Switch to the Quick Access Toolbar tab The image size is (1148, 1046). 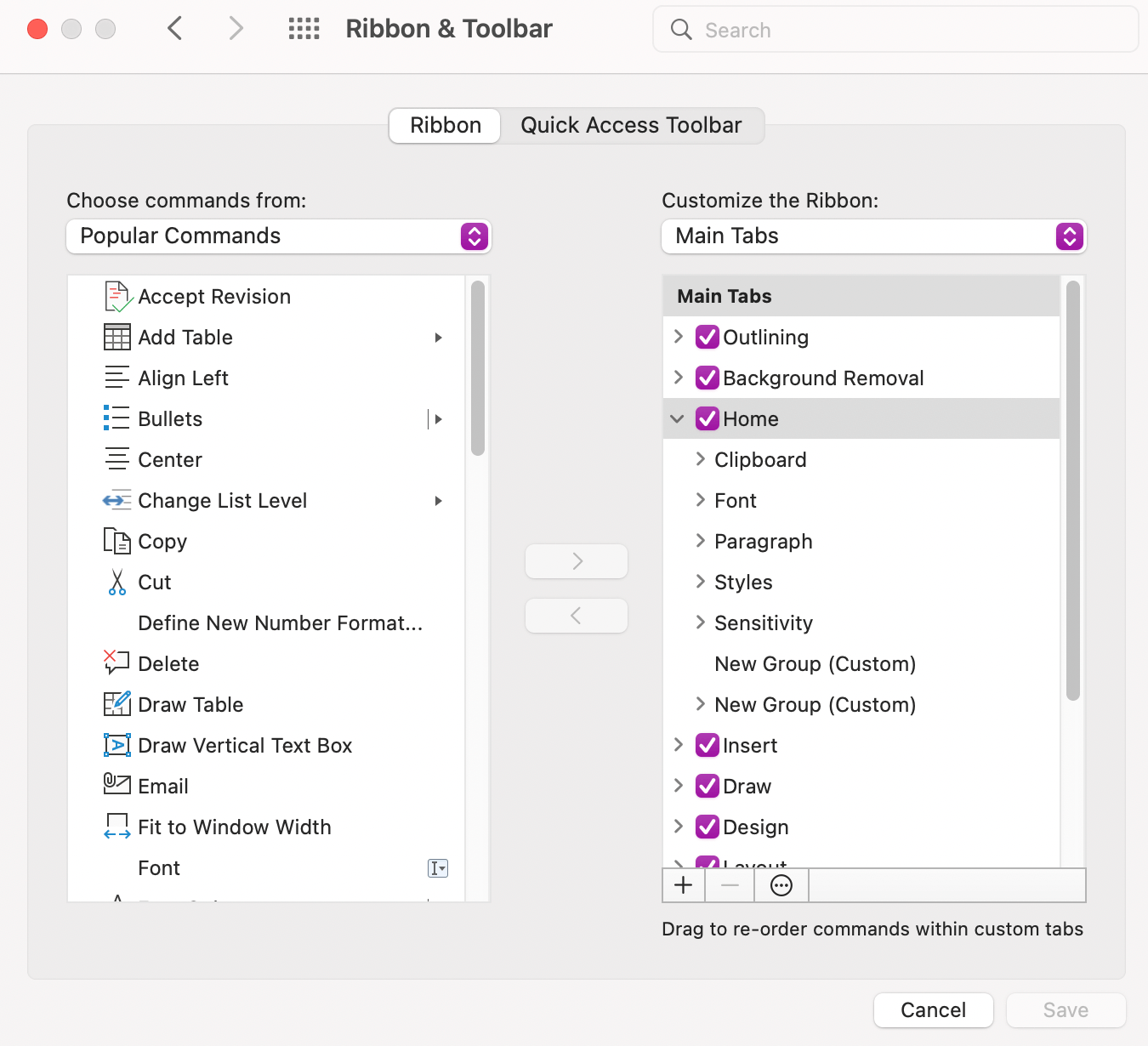tap(631, 126)
